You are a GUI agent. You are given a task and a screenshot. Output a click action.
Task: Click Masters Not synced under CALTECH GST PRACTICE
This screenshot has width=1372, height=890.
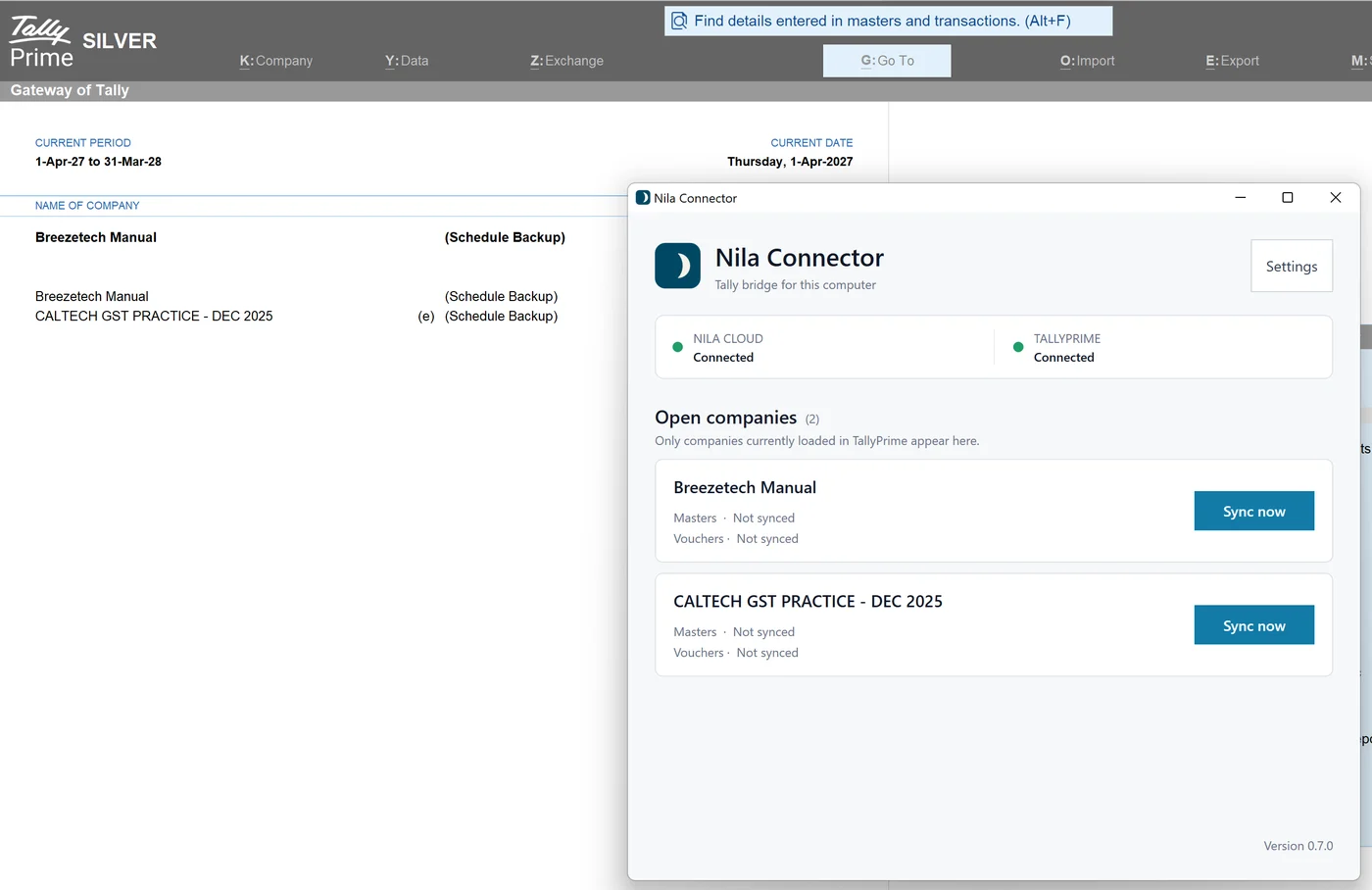tap(734, 632)
